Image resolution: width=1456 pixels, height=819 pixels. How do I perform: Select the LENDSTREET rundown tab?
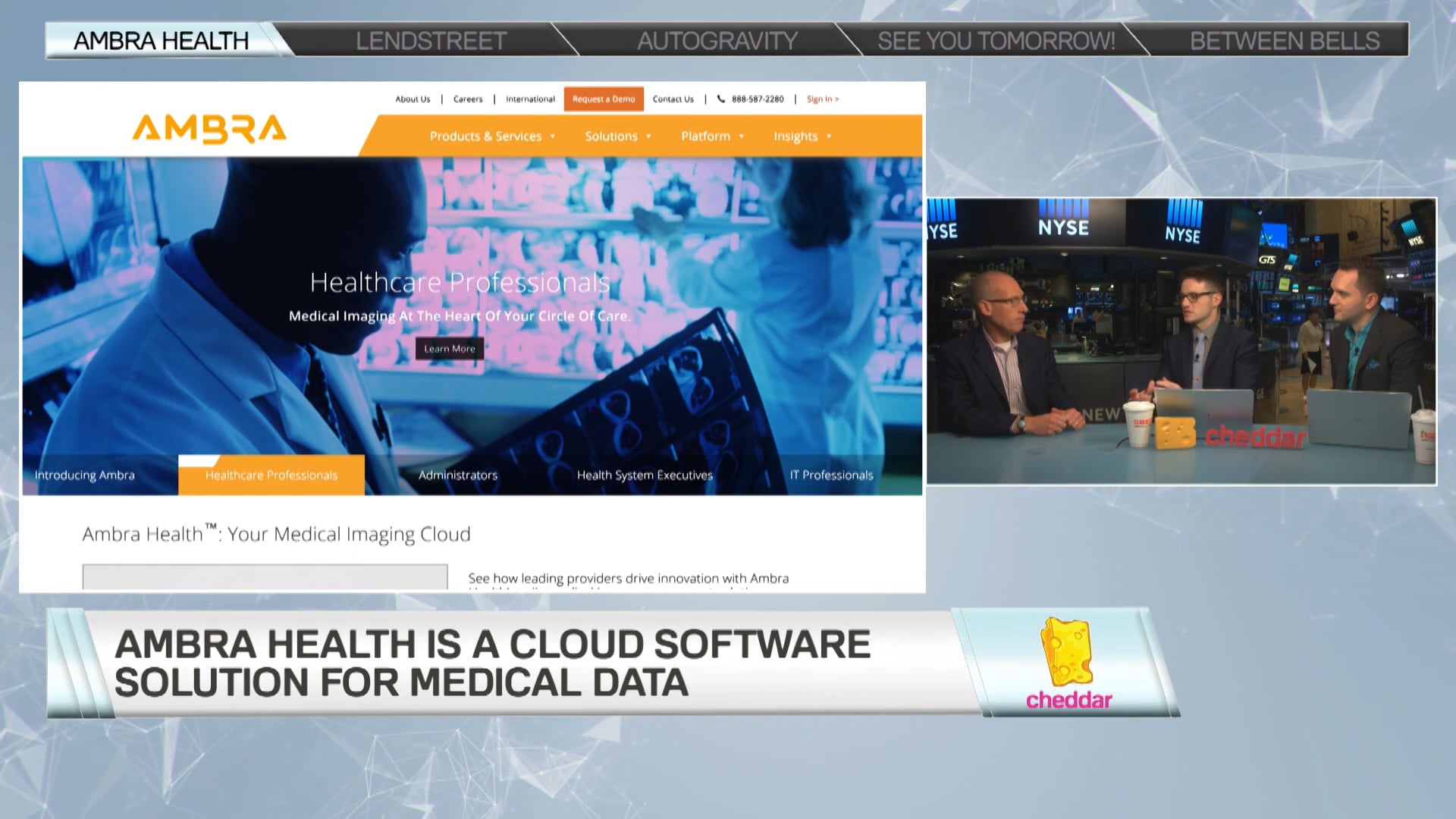[431, 40]
